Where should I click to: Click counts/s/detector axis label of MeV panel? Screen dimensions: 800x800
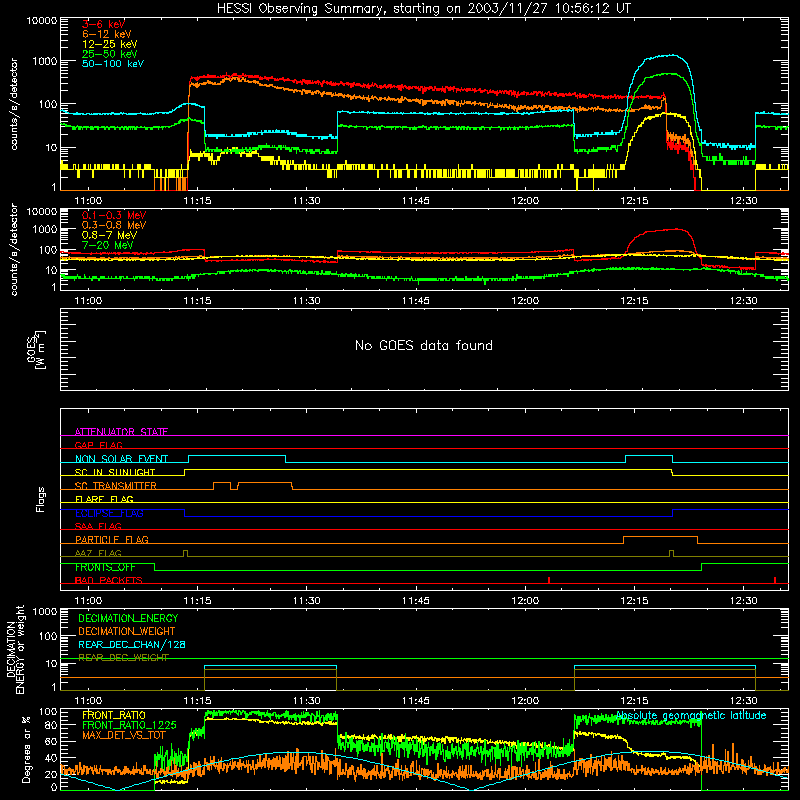[x=14, y=249]
